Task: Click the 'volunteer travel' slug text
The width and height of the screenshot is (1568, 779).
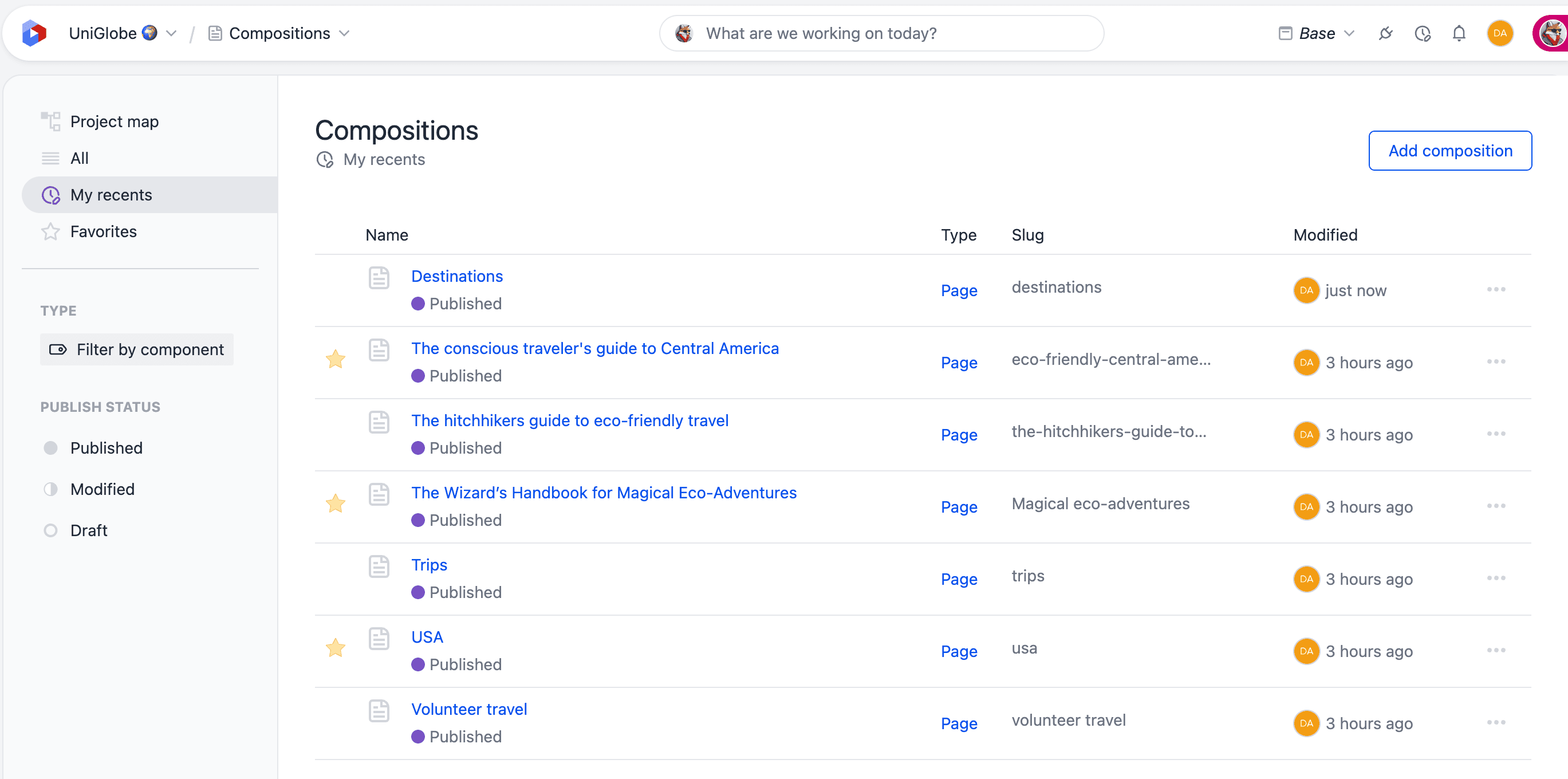Action: coord(1068,720)
